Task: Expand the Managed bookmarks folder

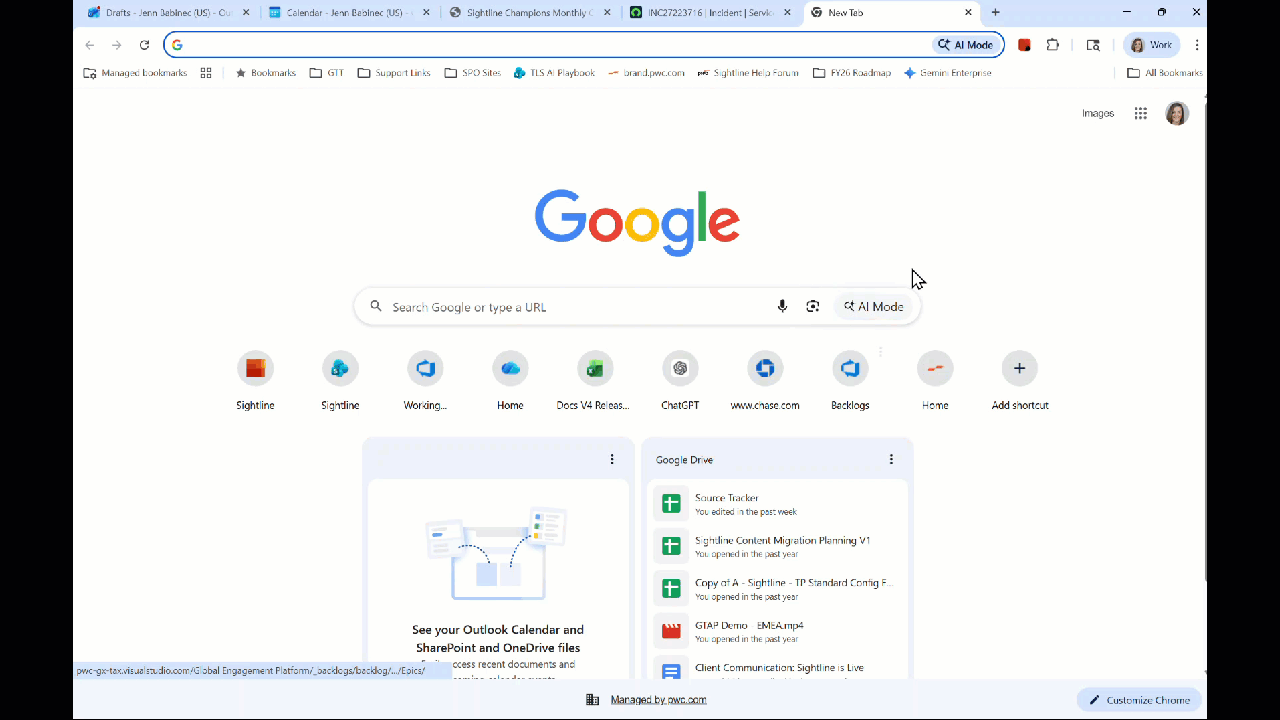Action: pos(135,73)
